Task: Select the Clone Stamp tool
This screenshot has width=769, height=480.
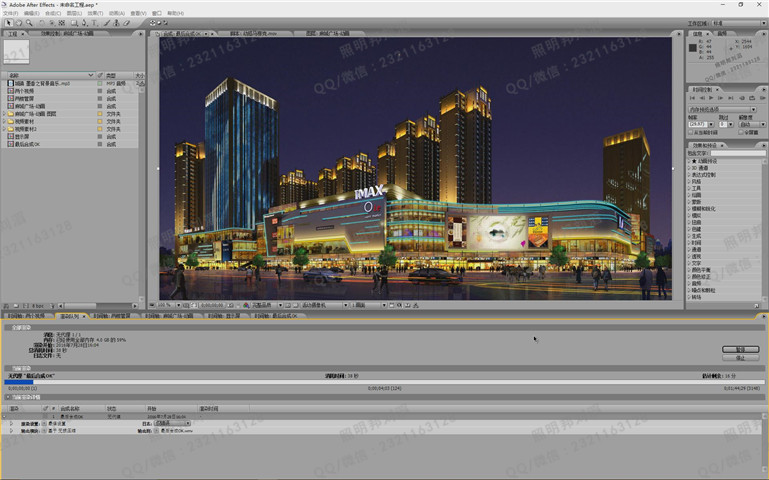Action: tap(116, 23)
